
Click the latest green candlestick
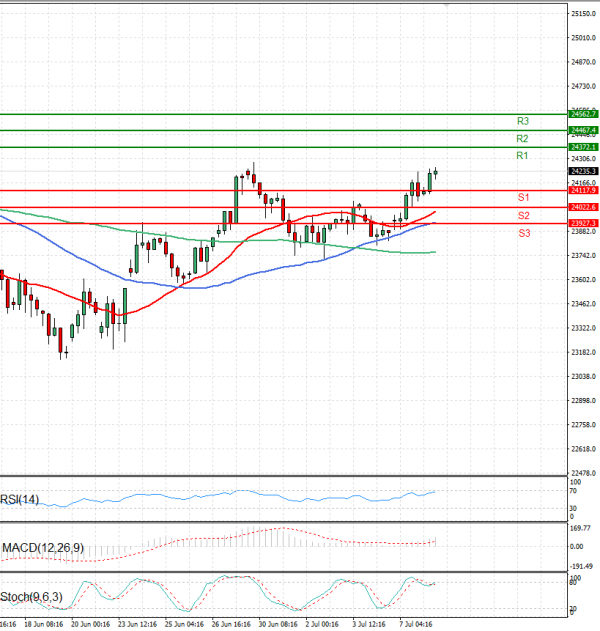pos(435,173)
